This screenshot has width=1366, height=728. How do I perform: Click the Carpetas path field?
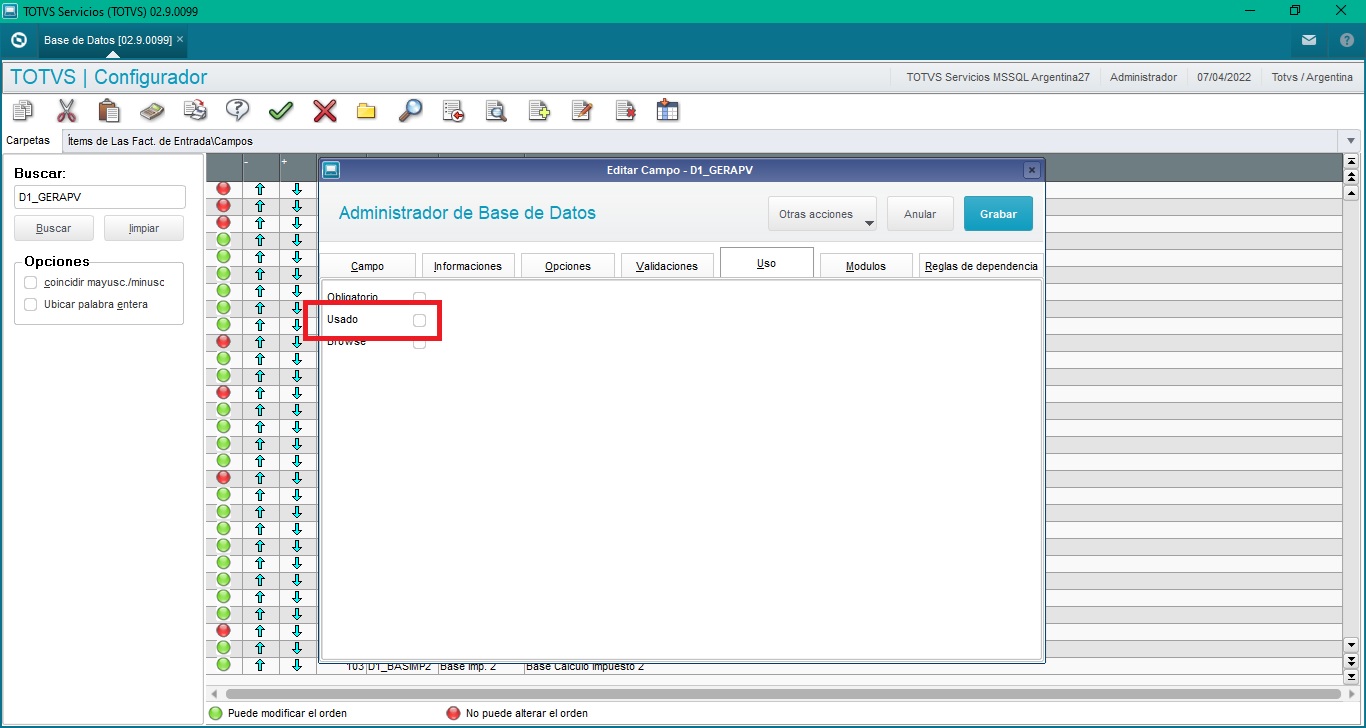coord(702,141)
